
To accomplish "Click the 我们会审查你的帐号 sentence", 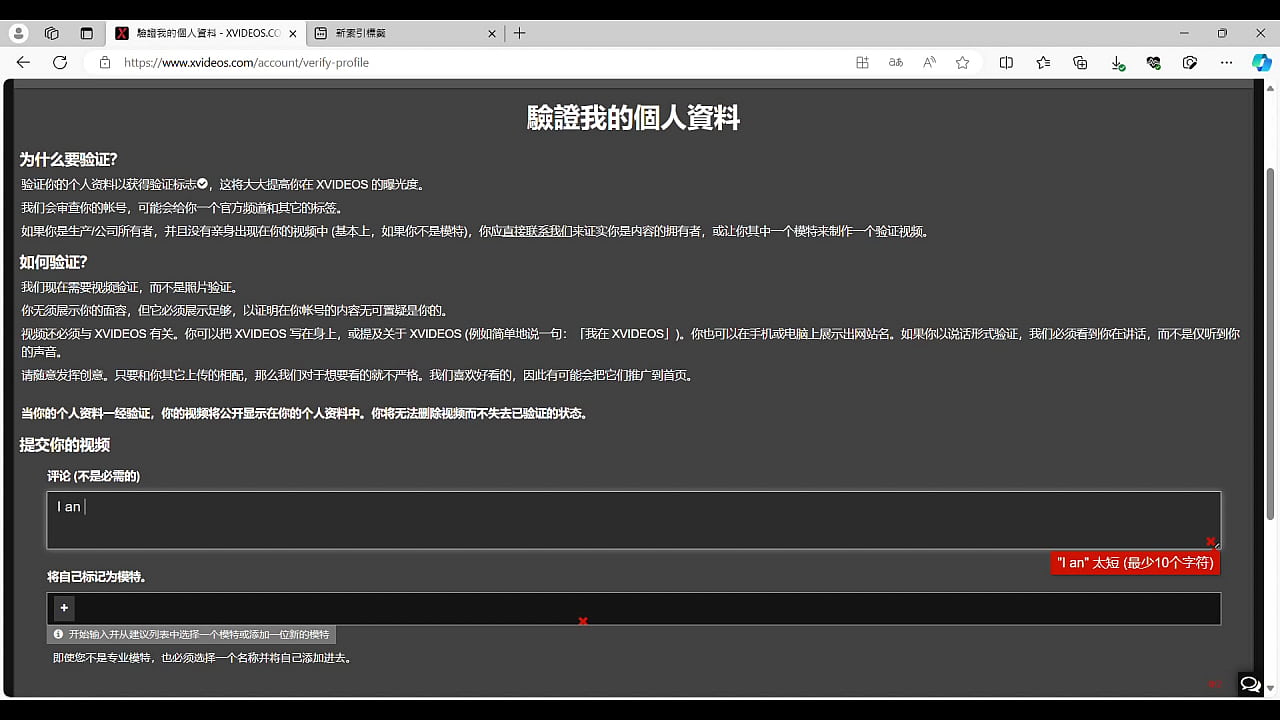I will [182, 208].
